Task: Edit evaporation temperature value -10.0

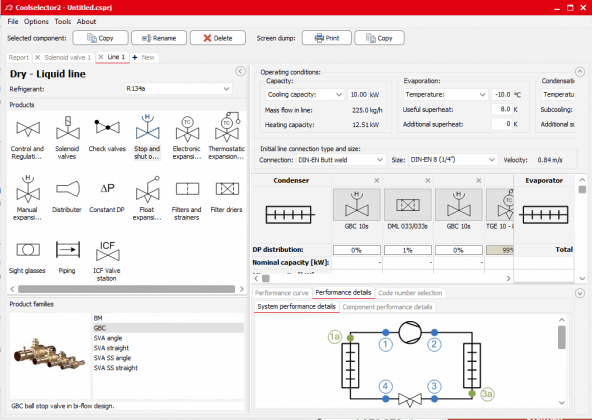Action: [502, 94]
